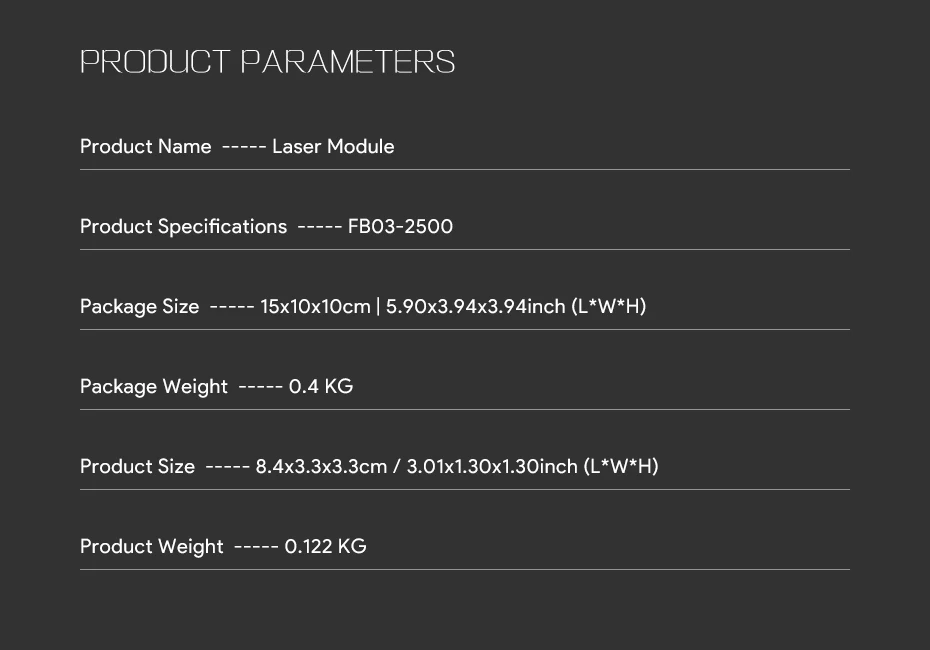The image size is (930, 650).
Task: Click the dashes after Product Name
Action: (244, 147)
